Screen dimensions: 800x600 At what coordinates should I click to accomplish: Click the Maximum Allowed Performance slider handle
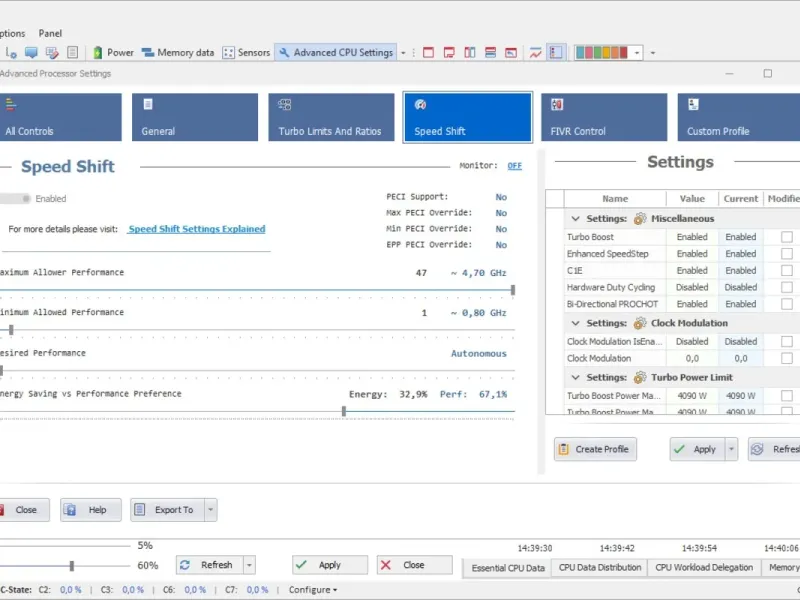click(x=513, y=290)
